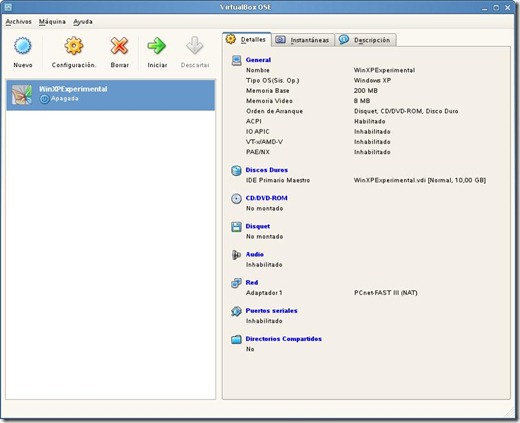Click the Nuevo toolbar icon
This screenshot has width=520, height=423.
[x=23, y=46]
